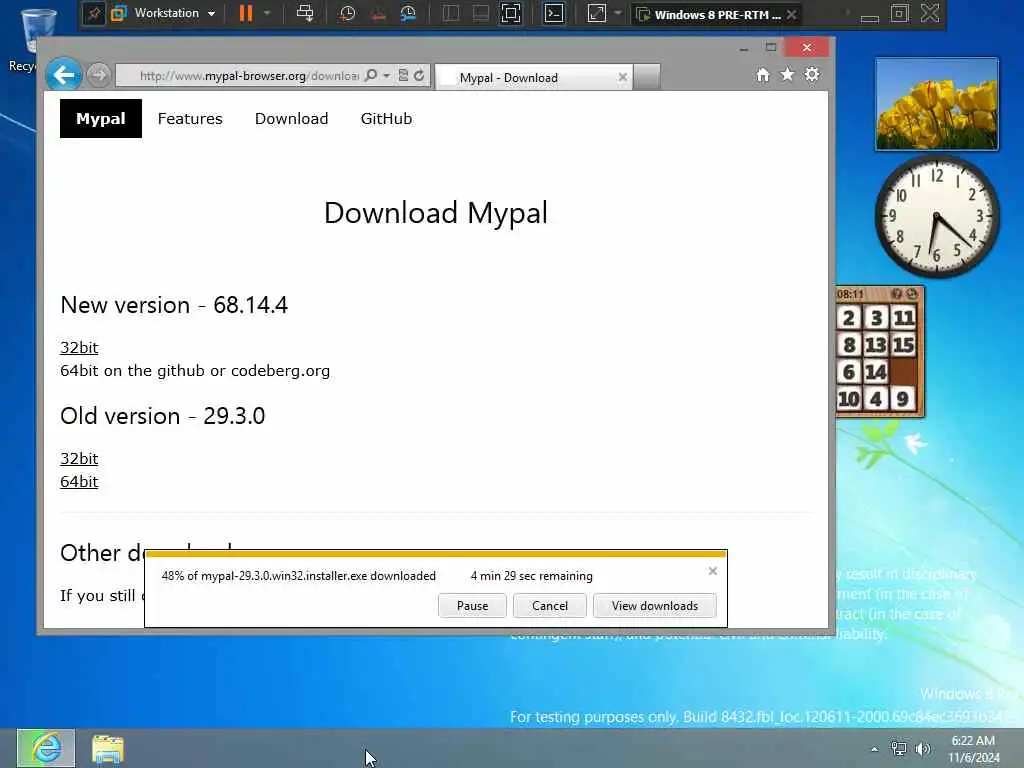Image resolution: width=1024 pixels, height=768 pixels.
Task: Click the tulips slideshow gadget picture
Action: point(936,104)
